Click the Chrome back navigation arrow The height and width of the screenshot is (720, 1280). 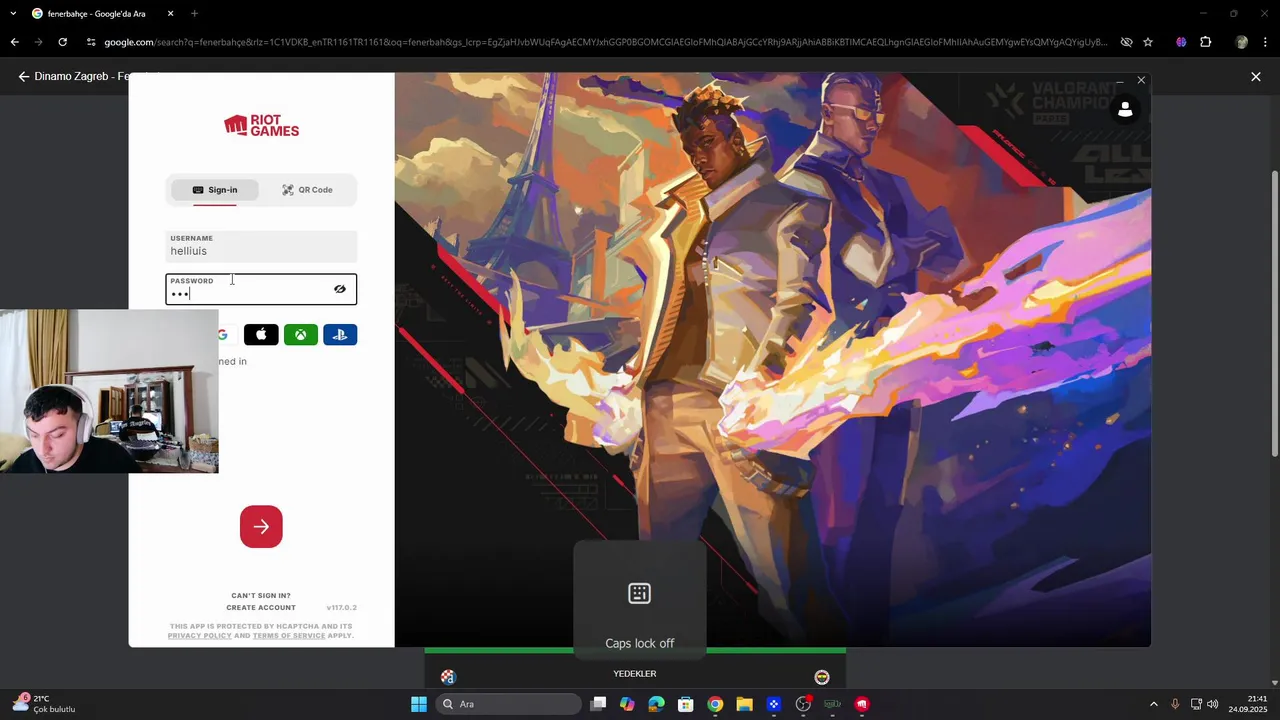14,42
